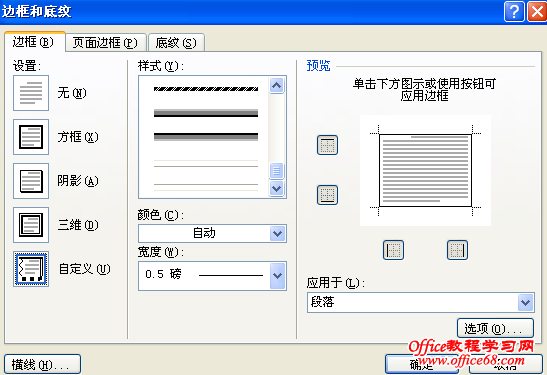Select the diagonal striped line style
This screenshot has height=375, width=547.
pyautogui.click(x=206, y=89)
